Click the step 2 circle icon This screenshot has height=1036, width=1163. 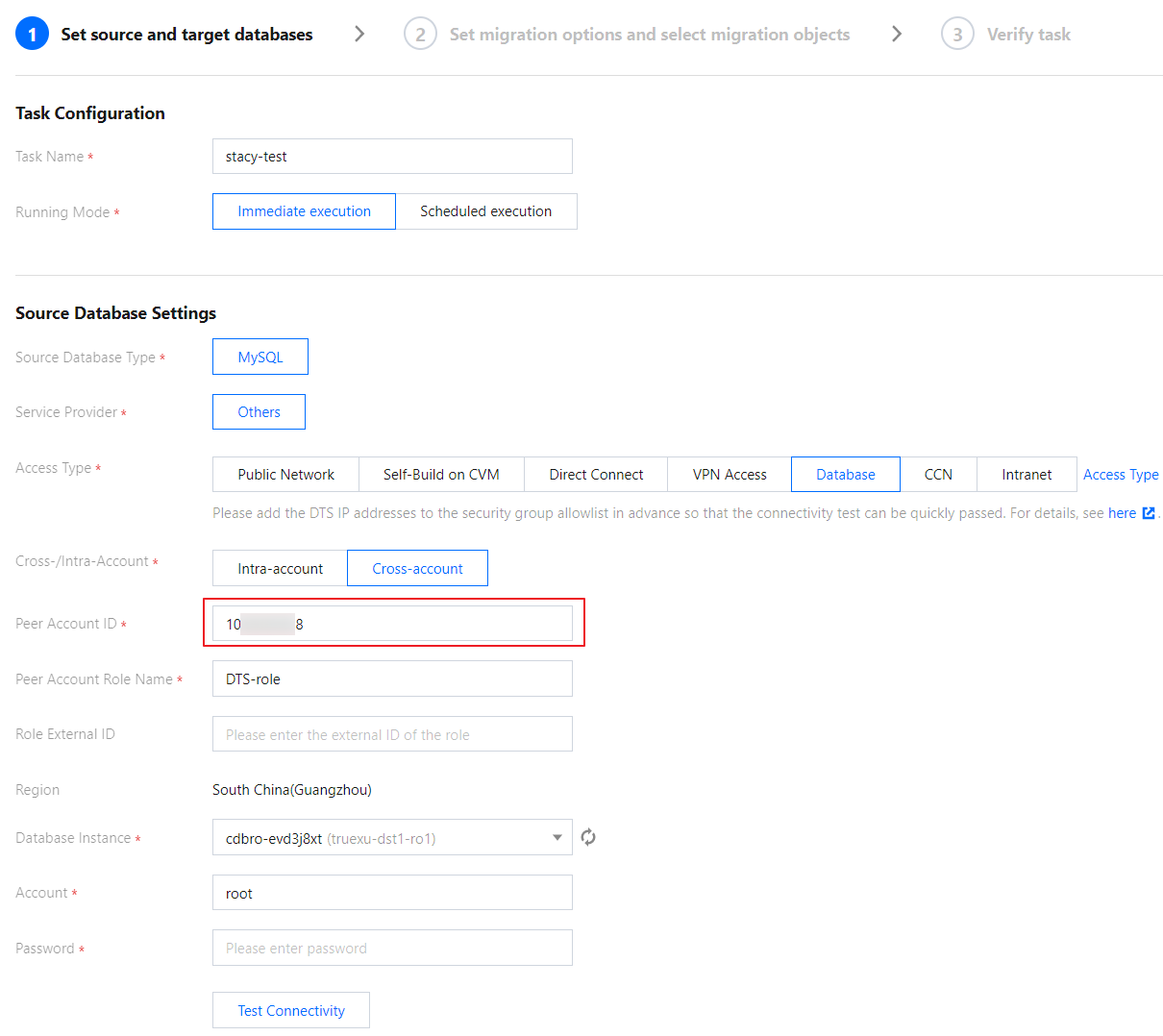420,35
